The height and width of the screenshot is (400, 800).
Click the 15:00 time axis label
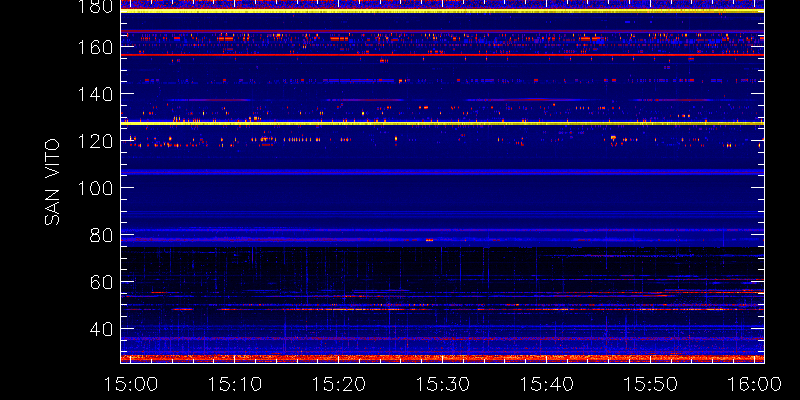click(x=131, y=384)
